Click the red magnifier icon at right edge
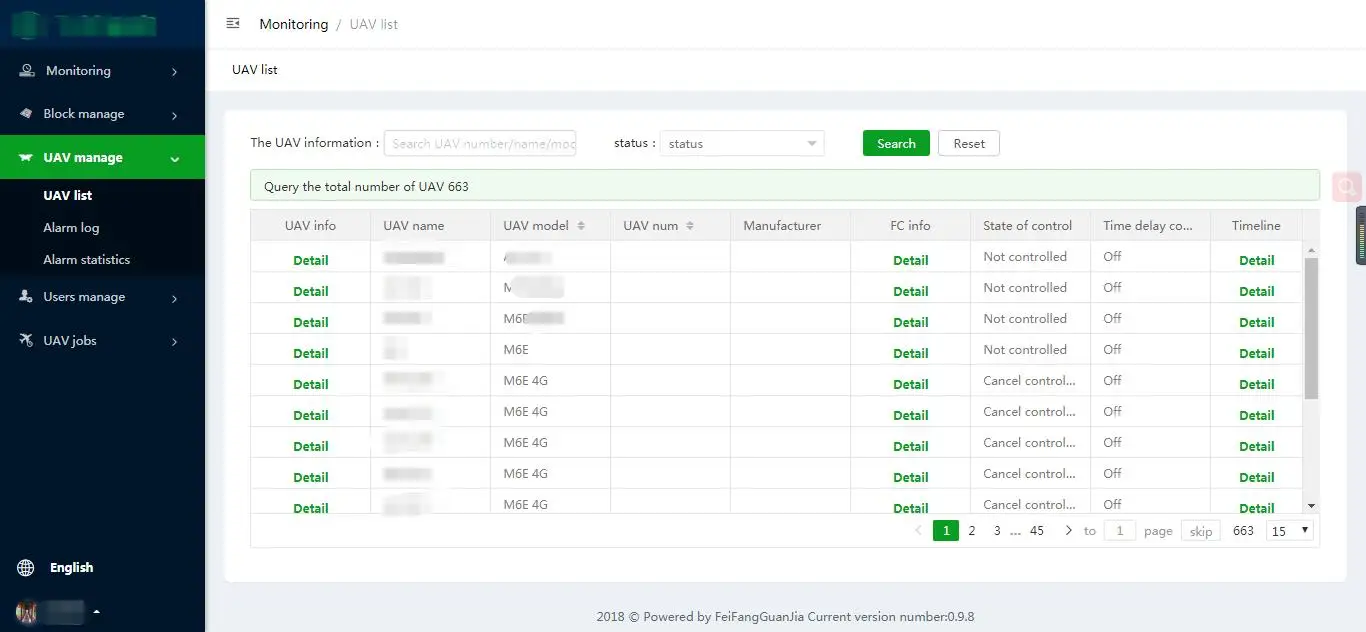 click(1348, 186)
